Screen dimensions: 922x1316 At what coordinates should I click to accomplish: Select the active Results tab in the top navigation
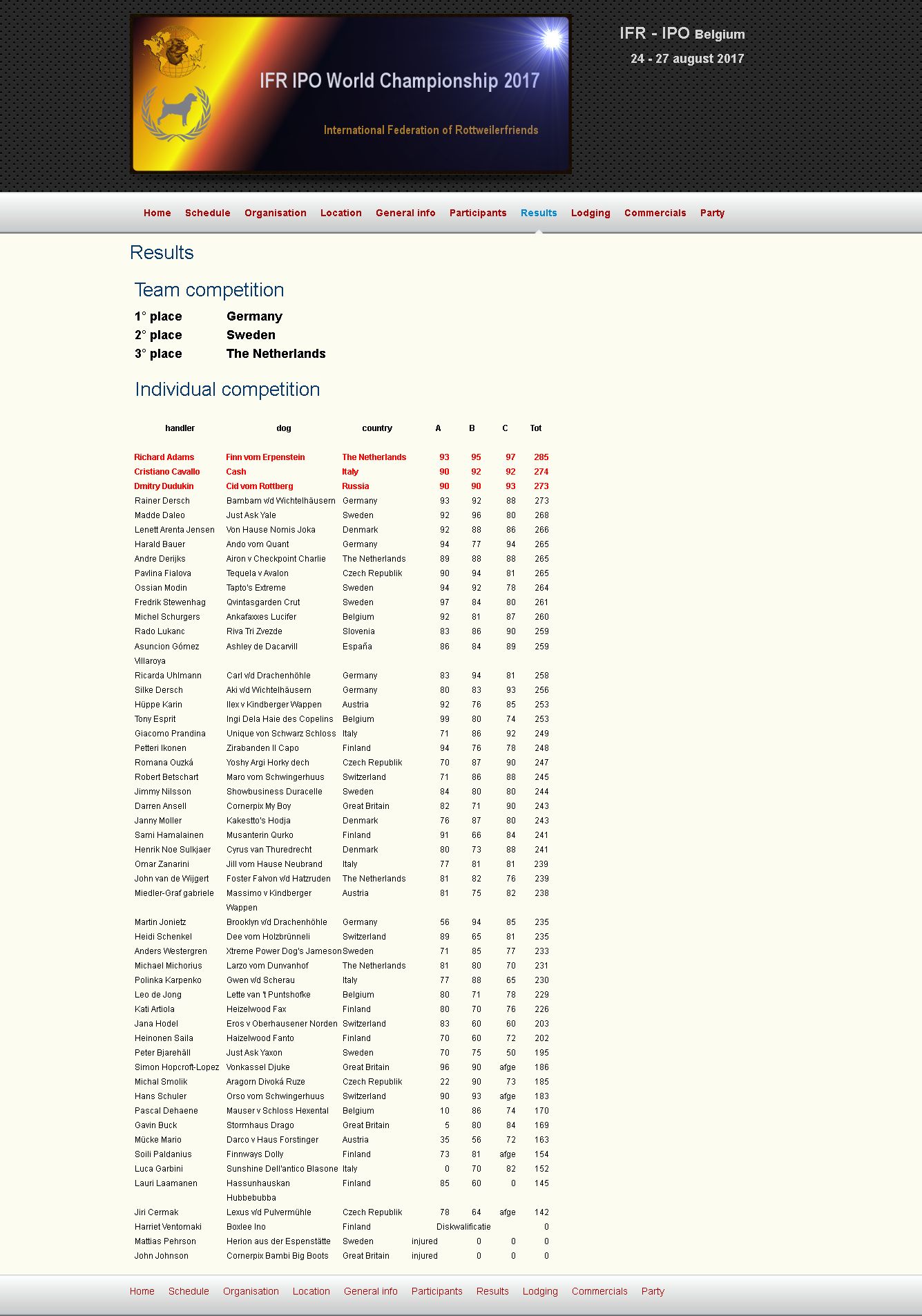(x=539, y=213)
